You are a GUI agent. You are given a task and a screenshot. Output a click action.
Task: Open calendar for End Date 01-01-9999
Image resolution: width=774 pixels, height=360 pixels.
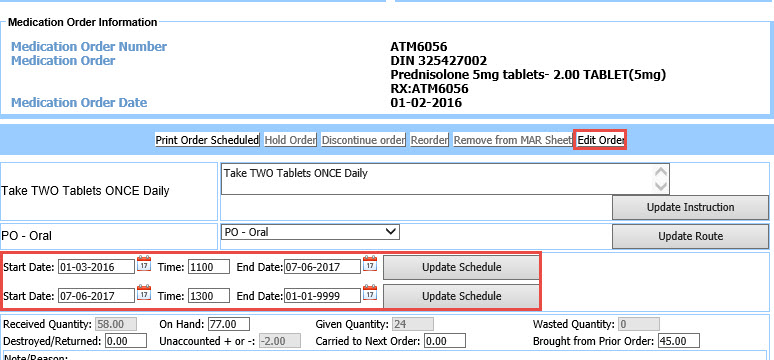click(x=370, y=292)
